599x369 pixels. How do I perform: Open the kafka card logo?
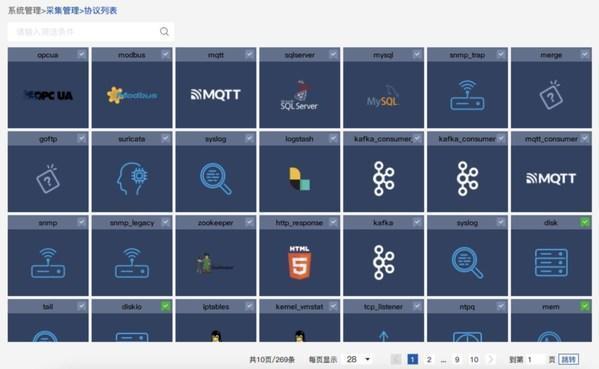point(384,263)
